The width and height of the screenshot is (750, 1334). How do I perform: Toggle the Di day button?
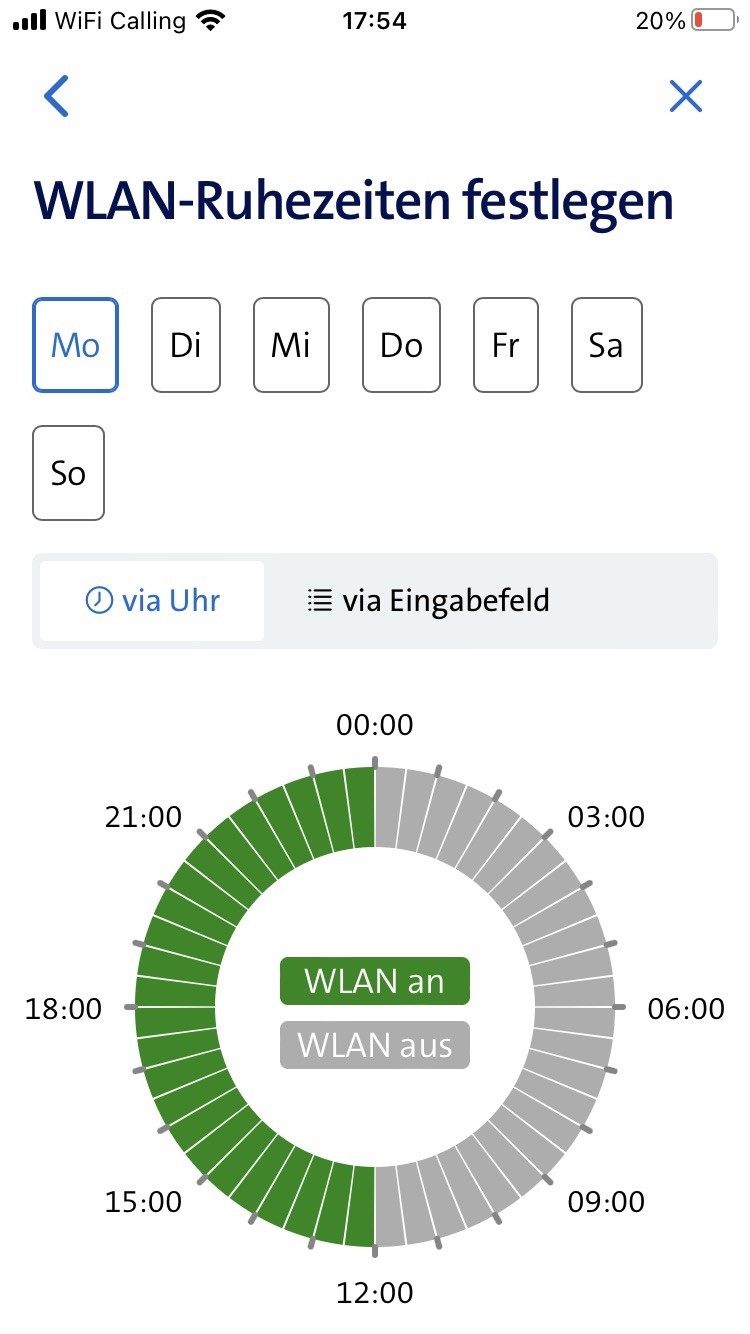point(186,345)
